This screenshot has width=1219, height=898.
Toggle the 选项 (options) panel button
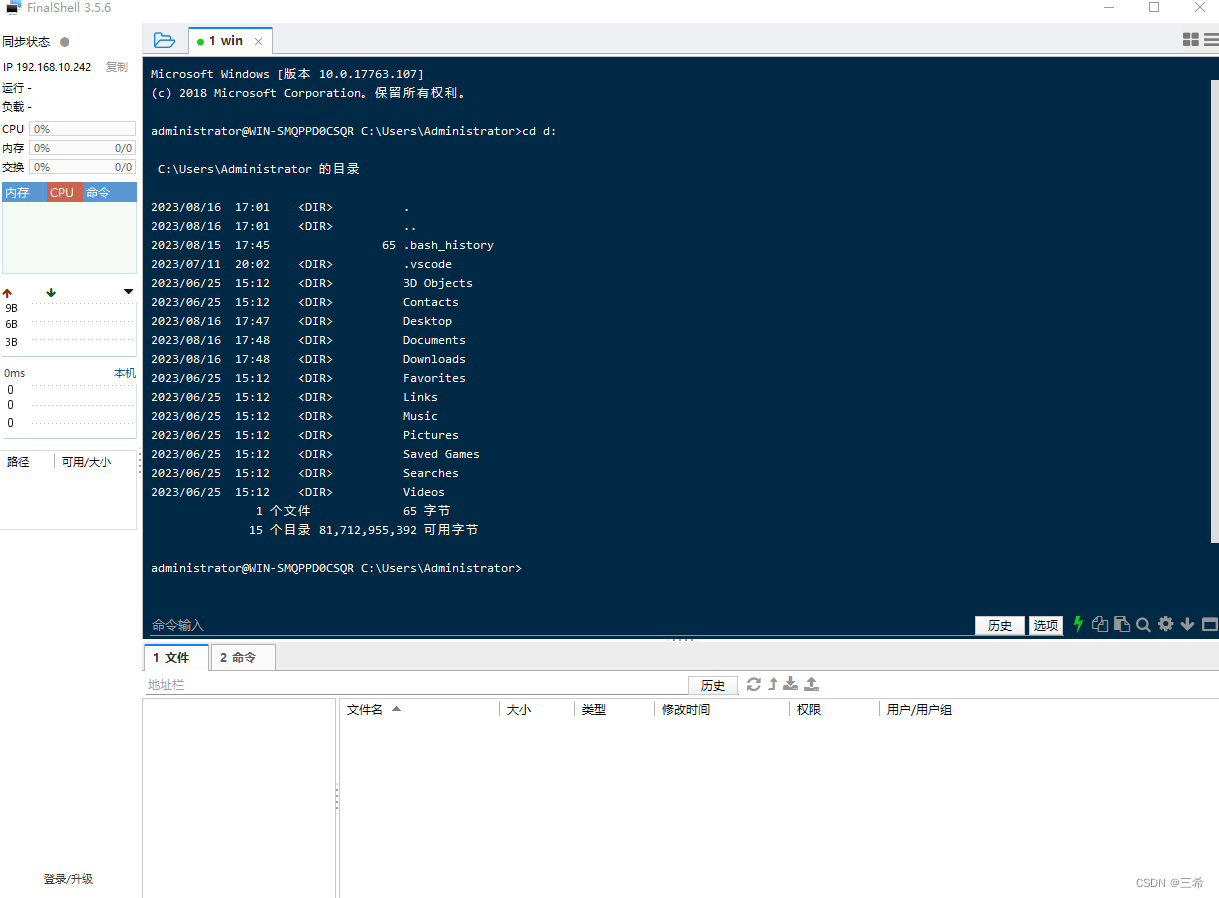pos(1045,625)
